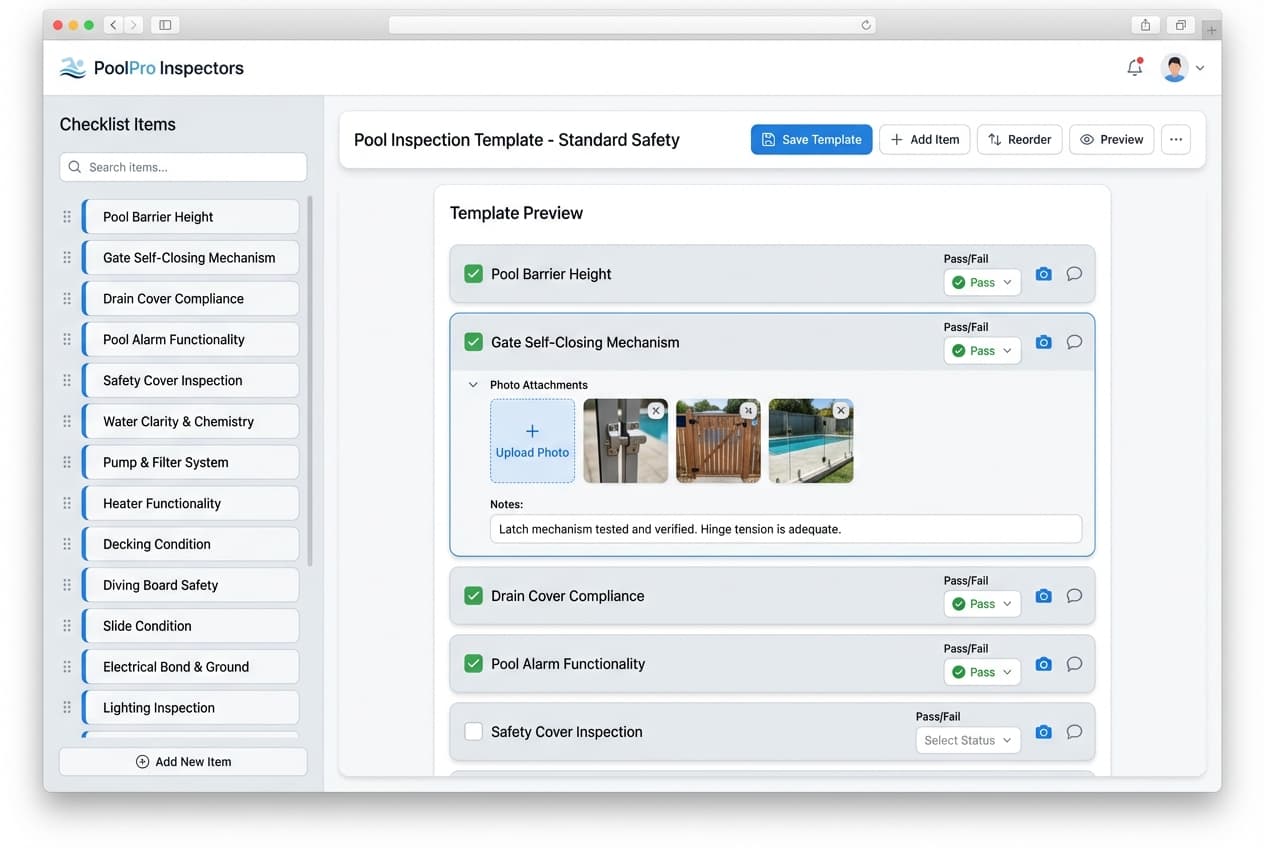
Task: Click the Reorder toolbar control
Action: click(1019, 139)
